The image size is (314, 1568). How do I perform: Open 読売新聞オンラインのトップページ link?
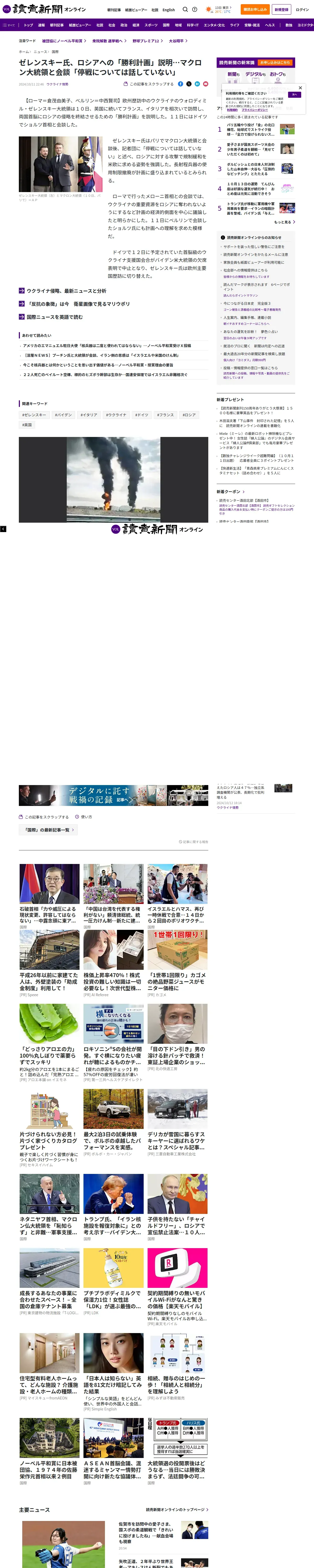click(177, 1509)
